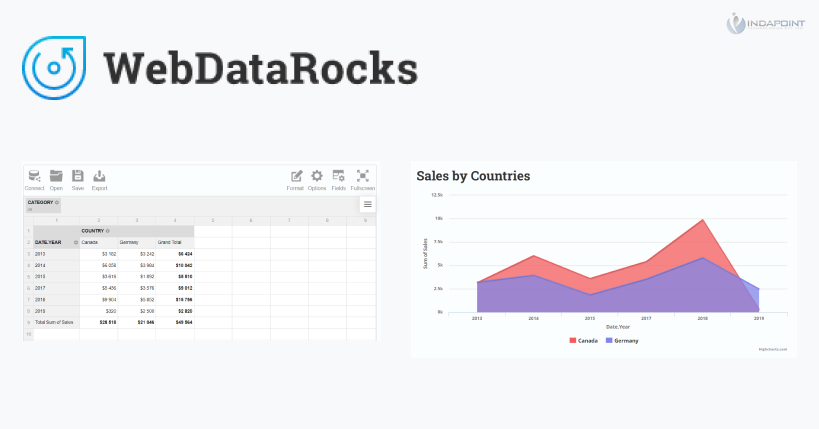
Task: Click the Connect data source icon
Action: 34,177
